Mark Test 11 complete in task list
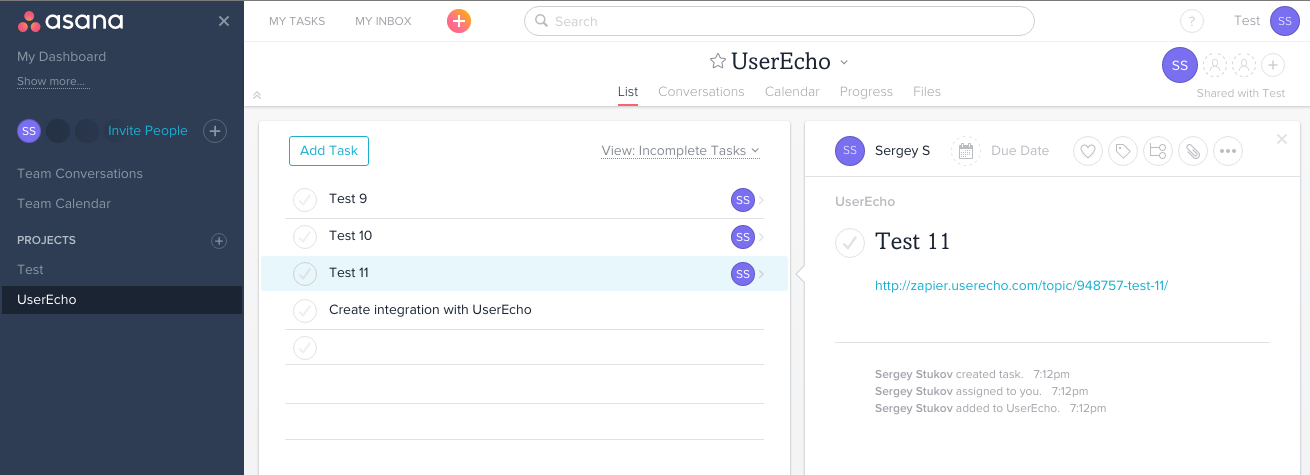The width and height of the screenshot is (1310, 475). 305,274
